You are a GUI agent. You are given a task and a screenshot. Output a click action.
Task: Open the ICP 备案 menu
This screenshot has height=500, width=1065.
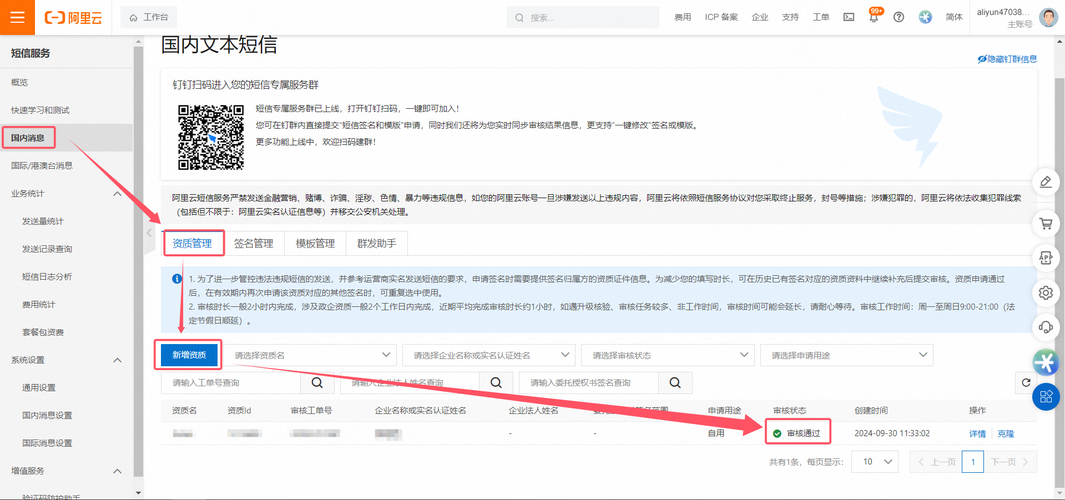click(x=721, y=18)
